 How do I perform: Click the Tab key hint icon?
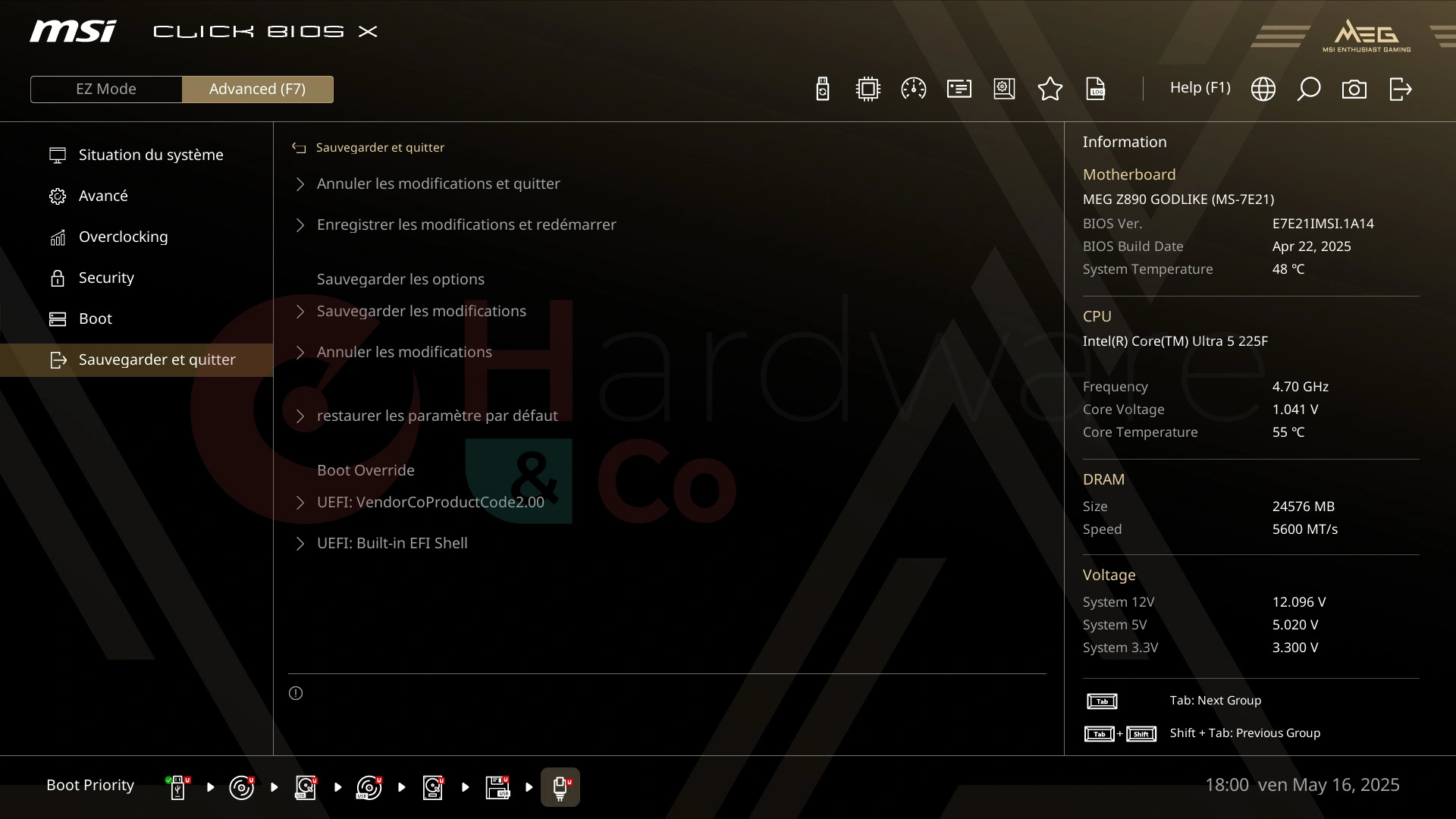coord(1102,701)
